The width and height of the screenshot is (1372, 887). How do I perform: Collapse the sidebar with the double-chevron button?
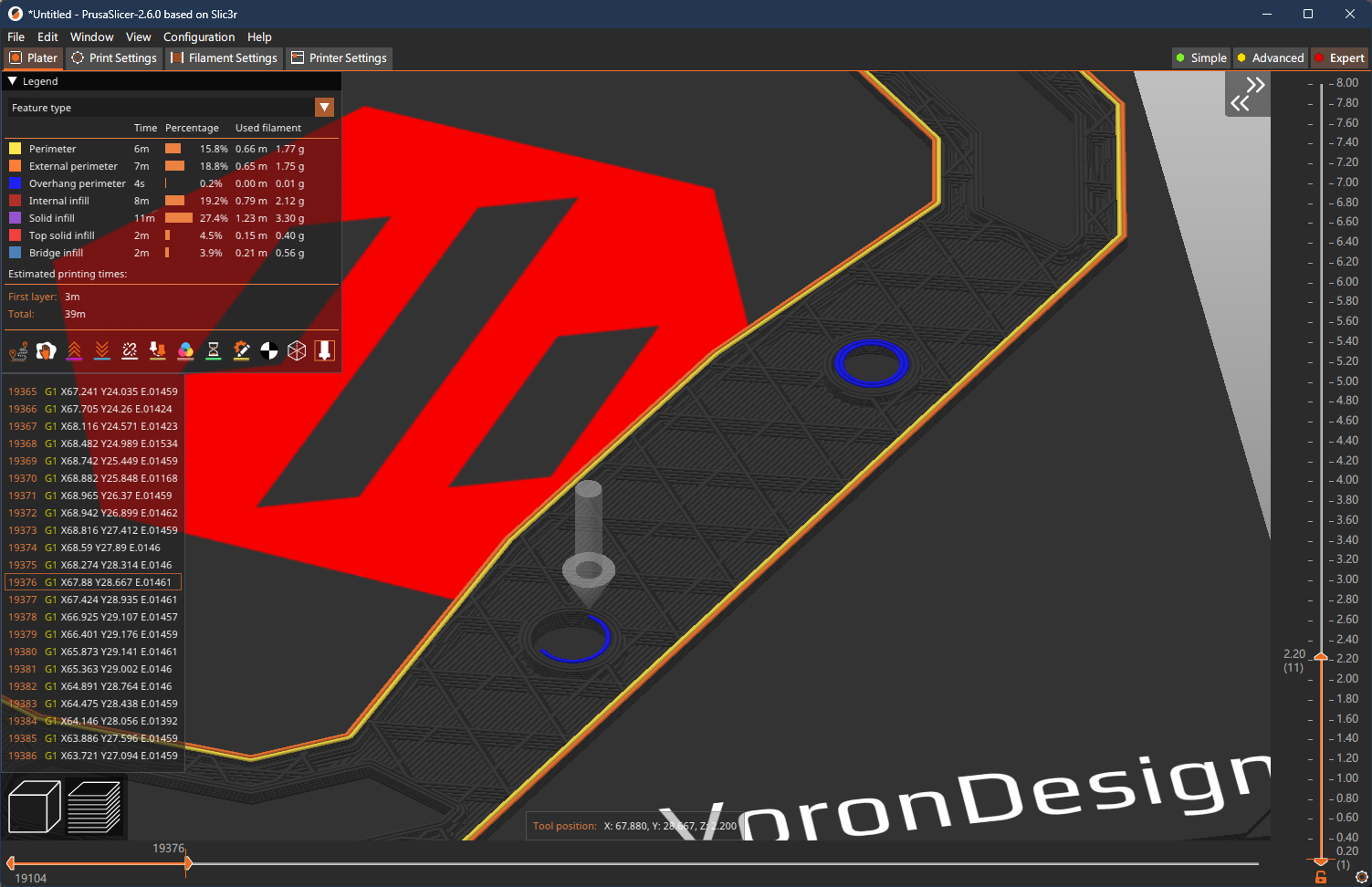[x=1247, y=93]
